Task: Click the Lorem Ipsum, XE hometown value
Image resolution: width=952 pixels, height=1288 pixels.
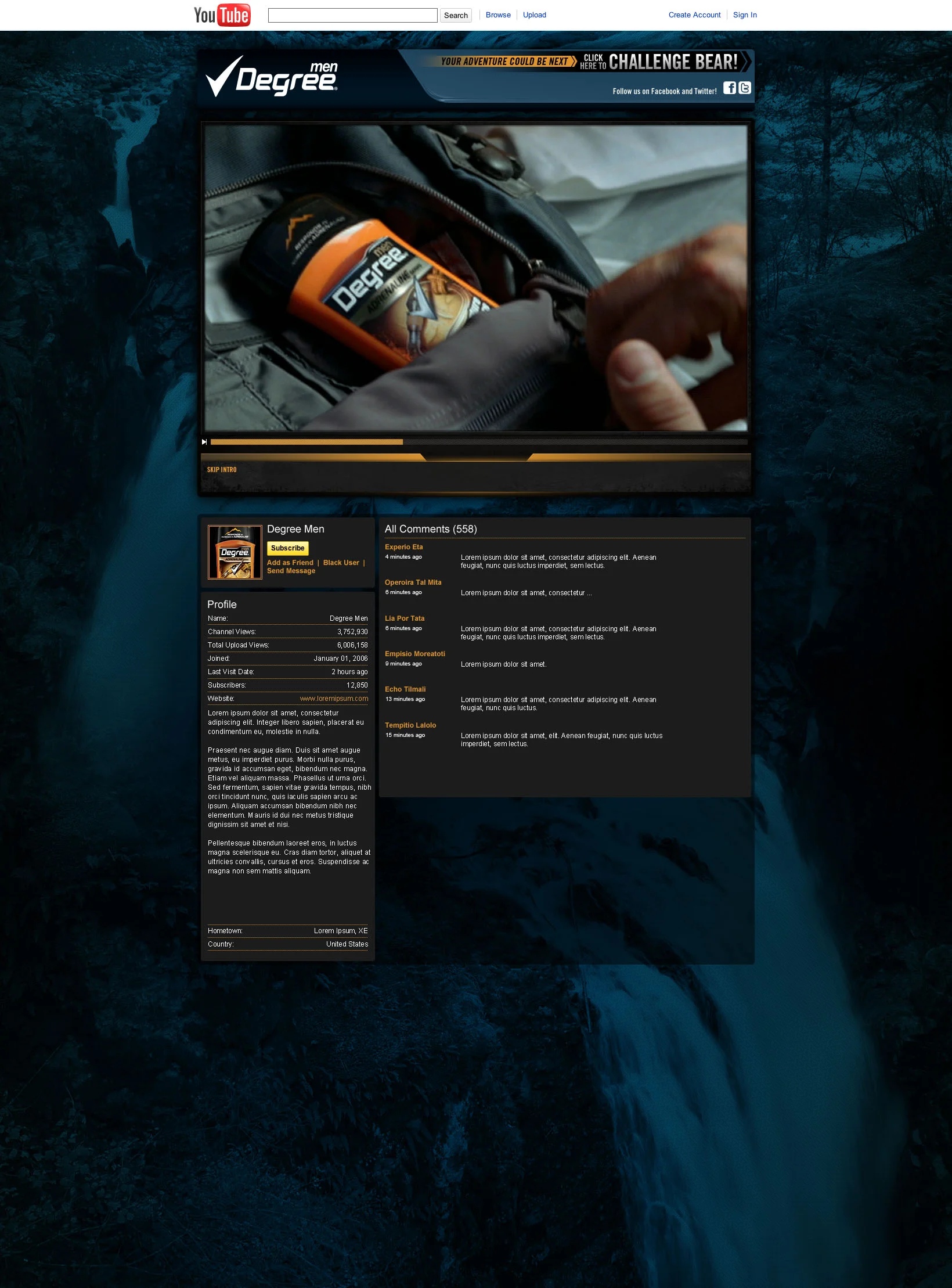Action: point(341,931)
